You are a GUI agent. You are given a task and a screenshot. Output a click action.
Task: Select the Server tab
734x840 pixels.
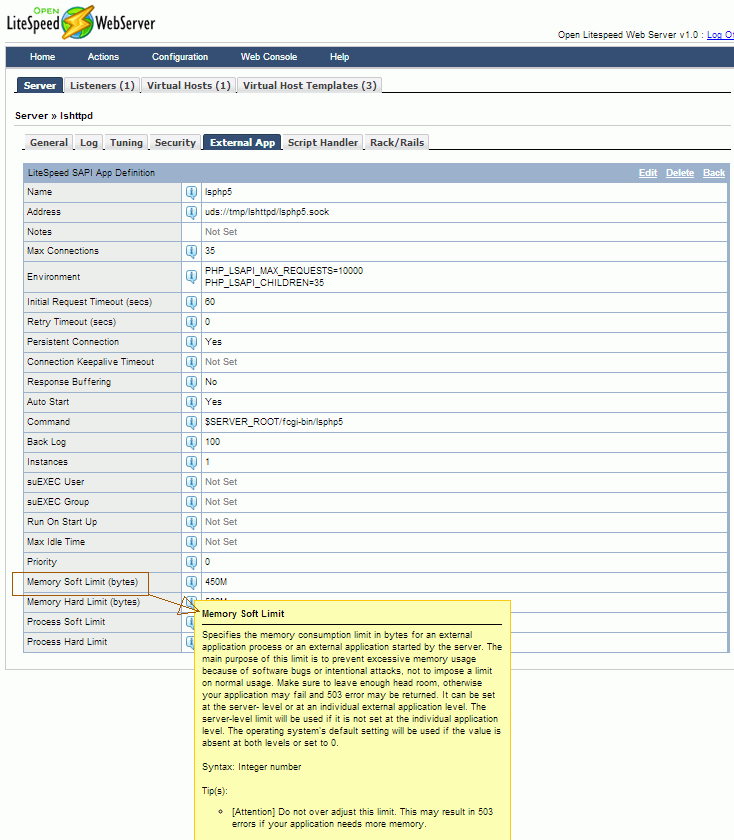[40, 85]
